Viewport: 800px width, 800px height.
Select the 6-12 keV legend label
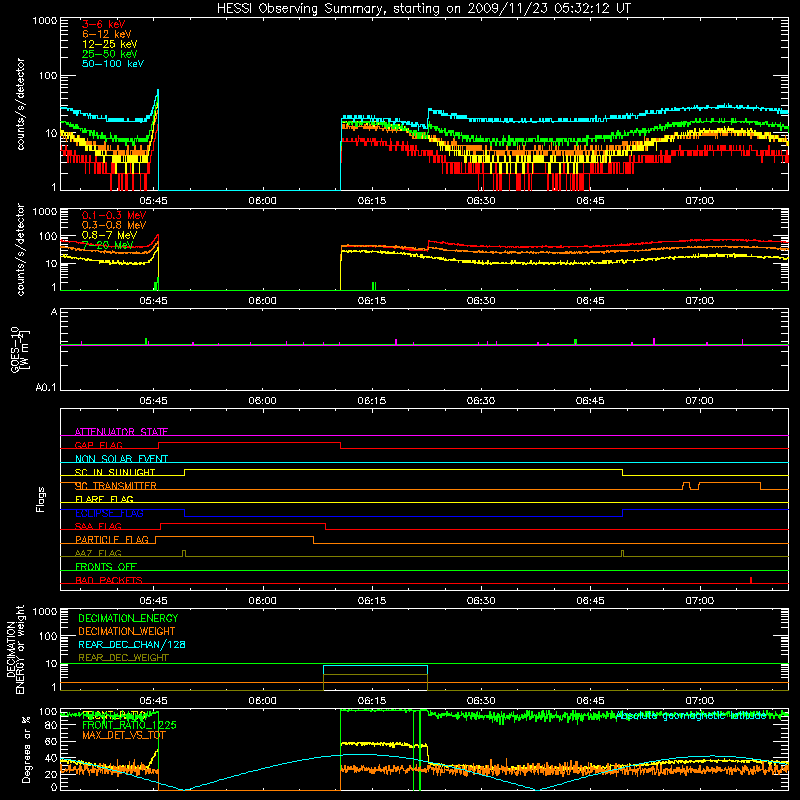tap(107, 34)
